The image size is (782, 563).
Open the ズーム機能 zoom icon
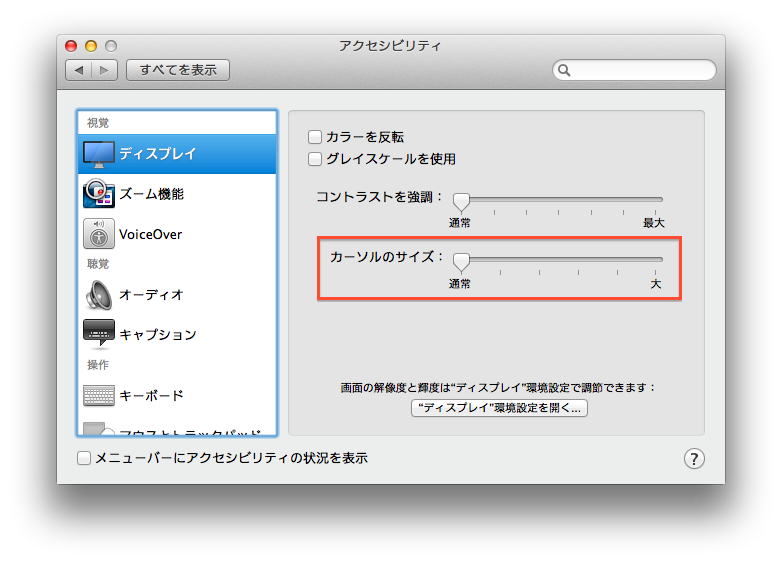point(99,193)
